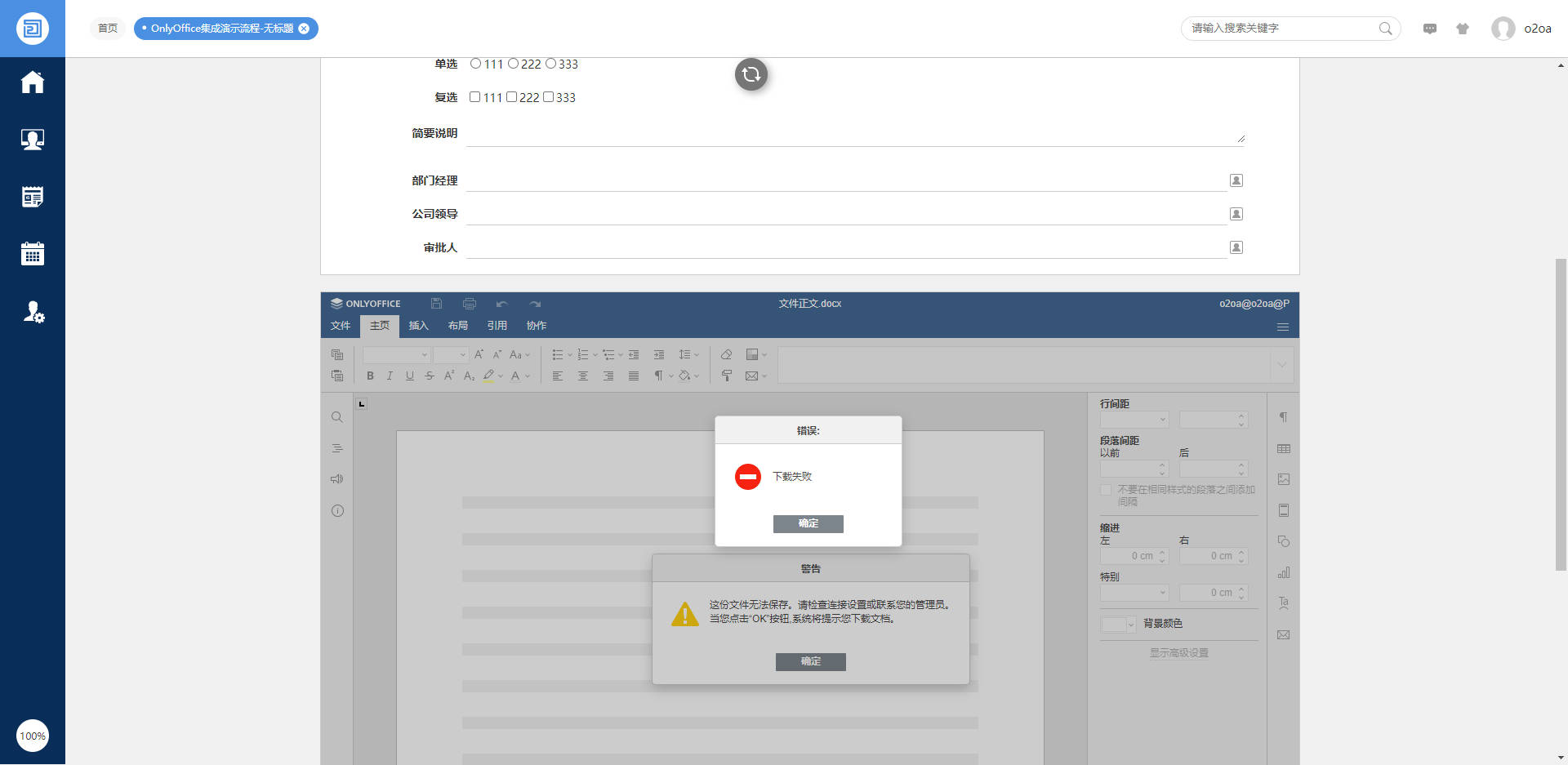Screen dimensions: 1568x765
Task: Click the 显示高级设置 link
Action: (x=1179, y=653)
